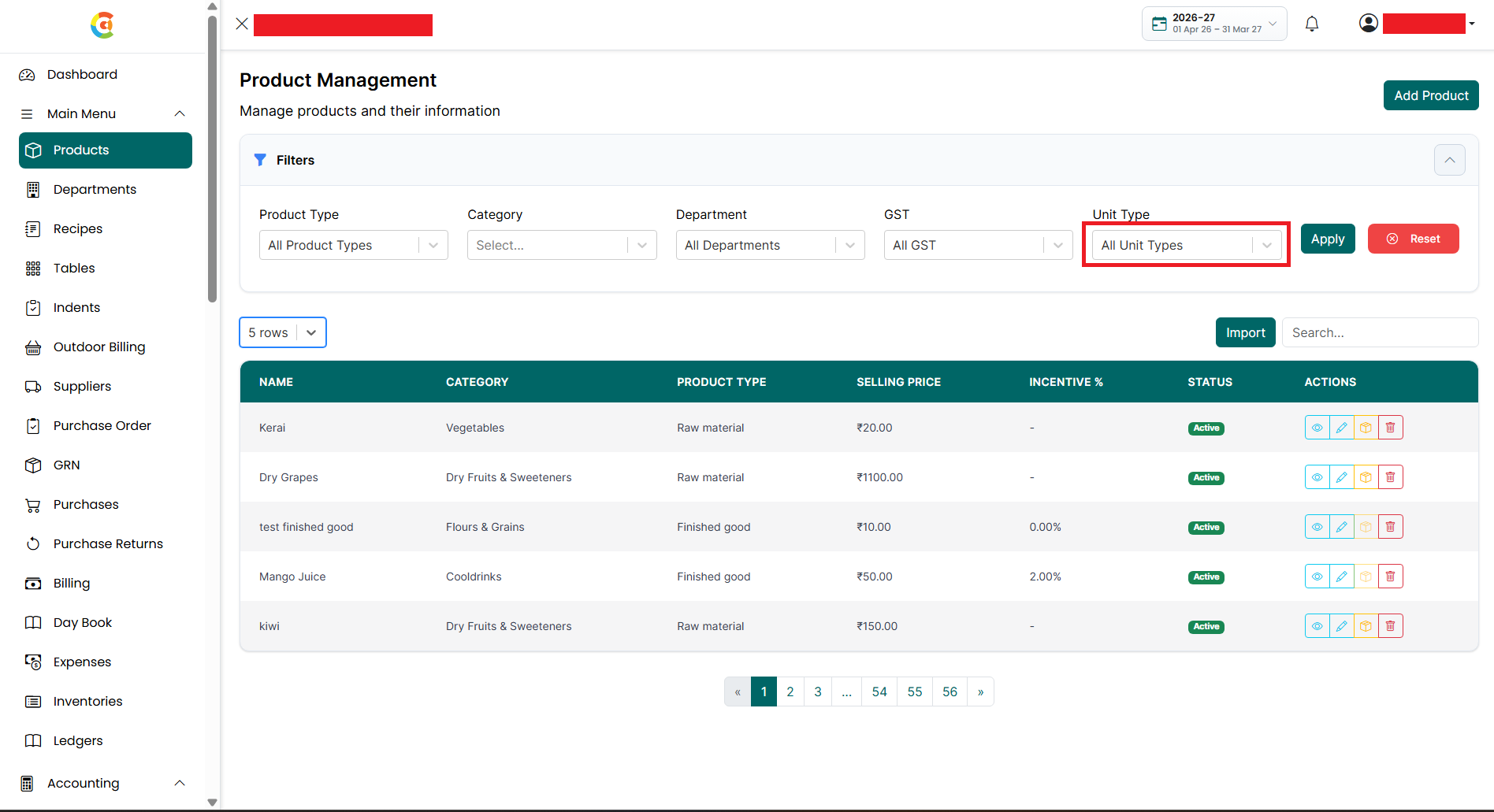Open the Day Book page
Viewport: 1494px width, 812px height.
106,622
